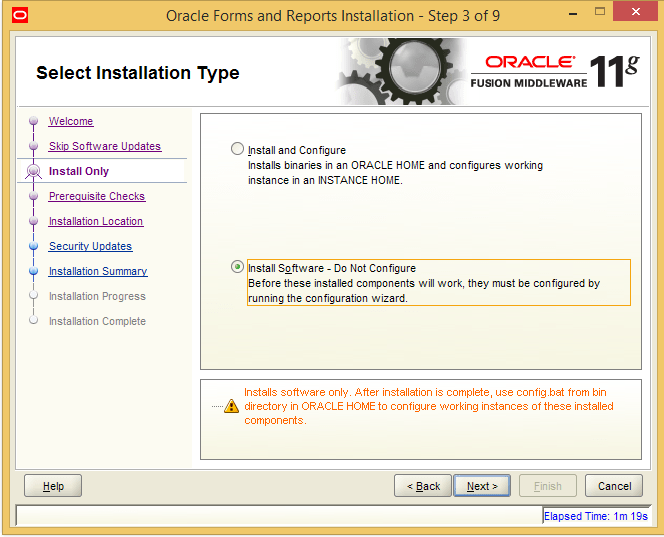664x537 pixels.
Task: Cancel the installation
Action: coord(614,486)
